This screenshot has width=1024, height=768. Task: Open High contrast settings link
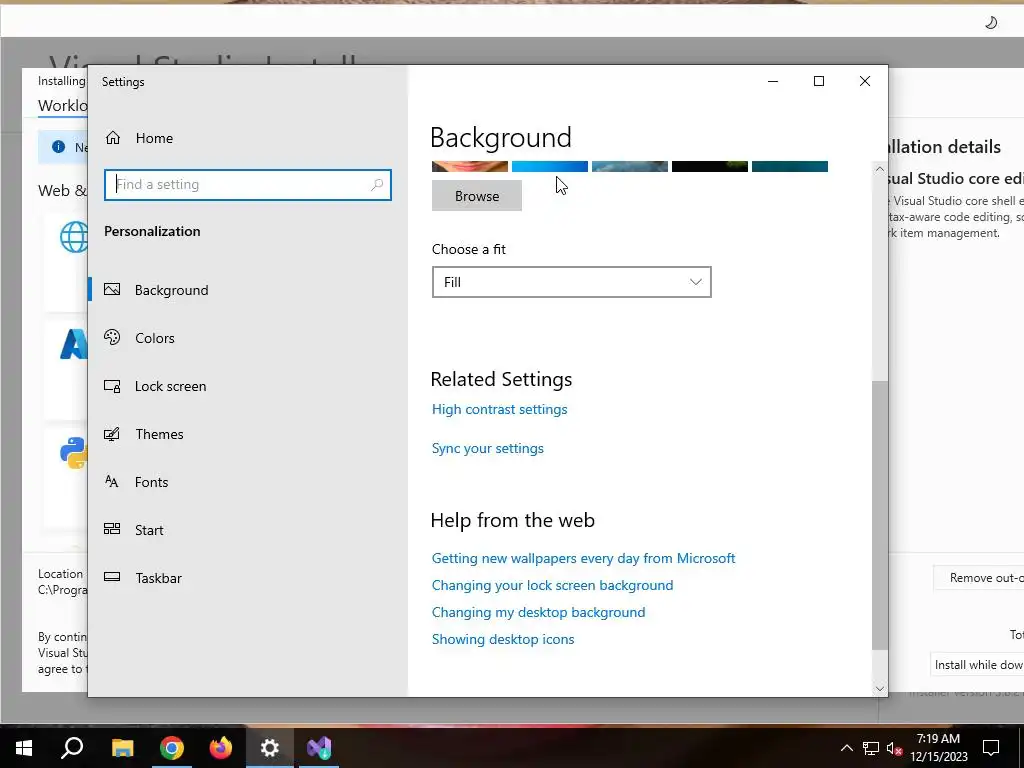[500, 409]
